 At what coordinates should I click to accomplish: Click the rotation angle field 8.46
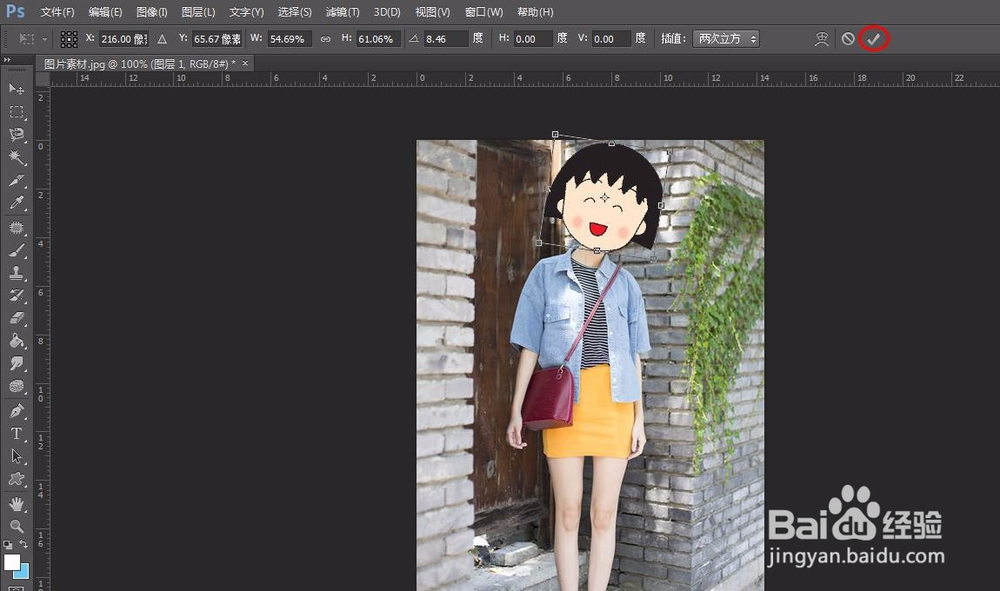(446, 39)
